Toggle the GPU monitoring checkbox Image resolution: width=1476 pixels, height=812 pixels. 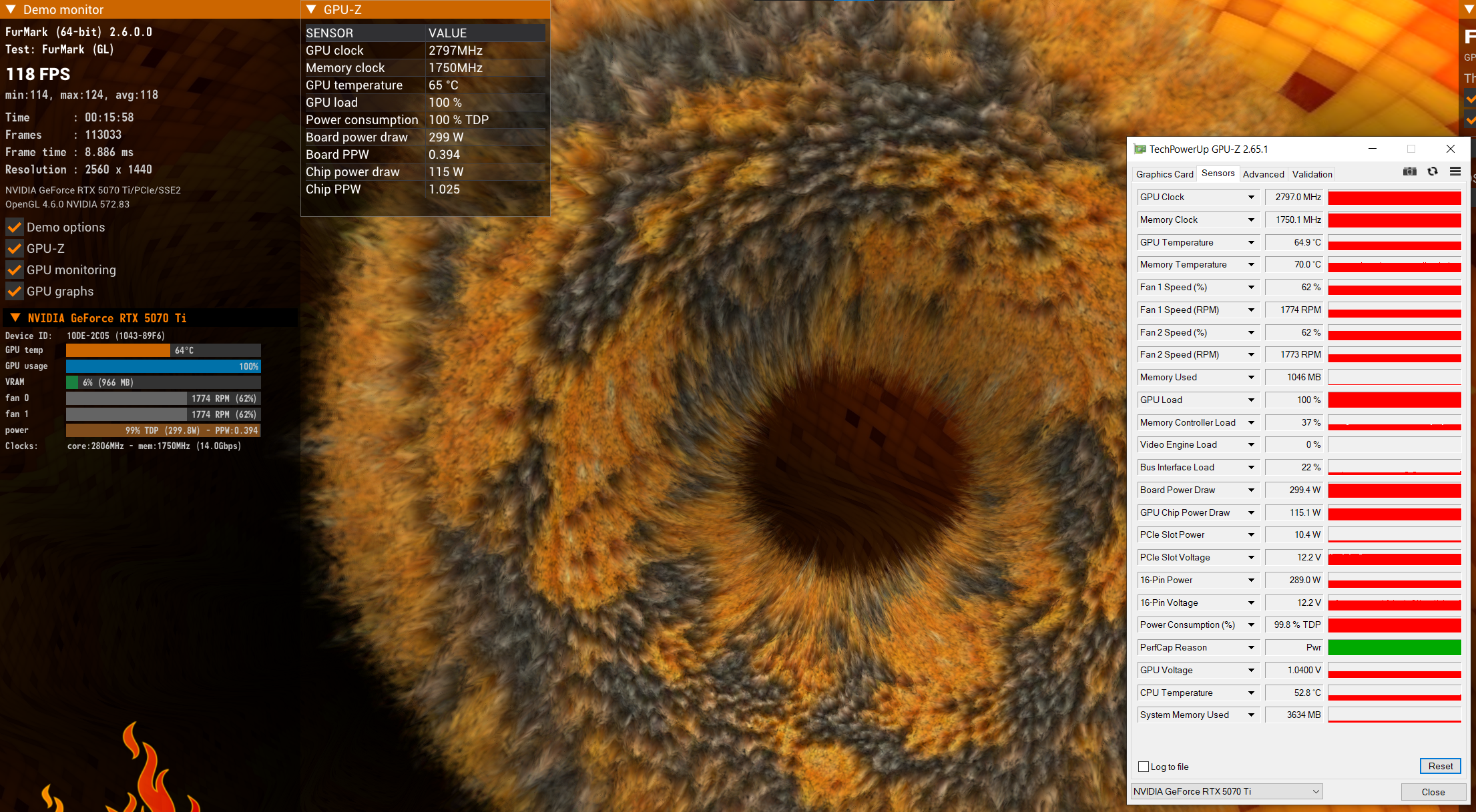[15, 270]
